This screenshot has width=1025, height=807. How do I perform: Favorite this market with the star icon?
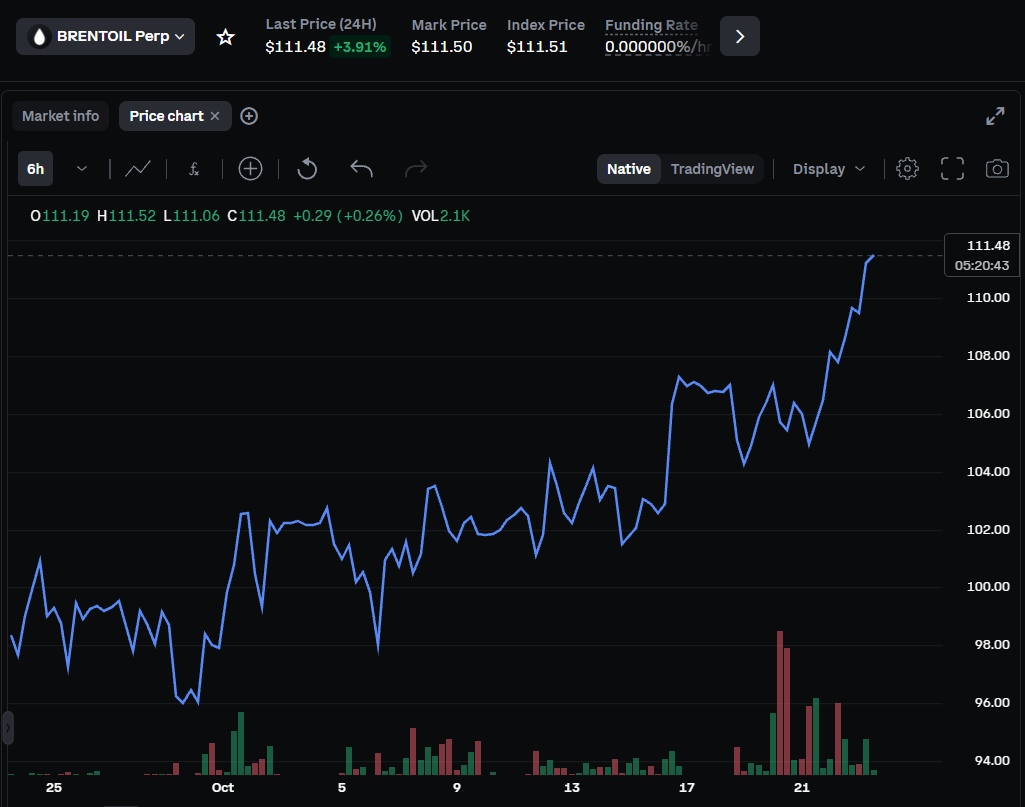(226, 37)
